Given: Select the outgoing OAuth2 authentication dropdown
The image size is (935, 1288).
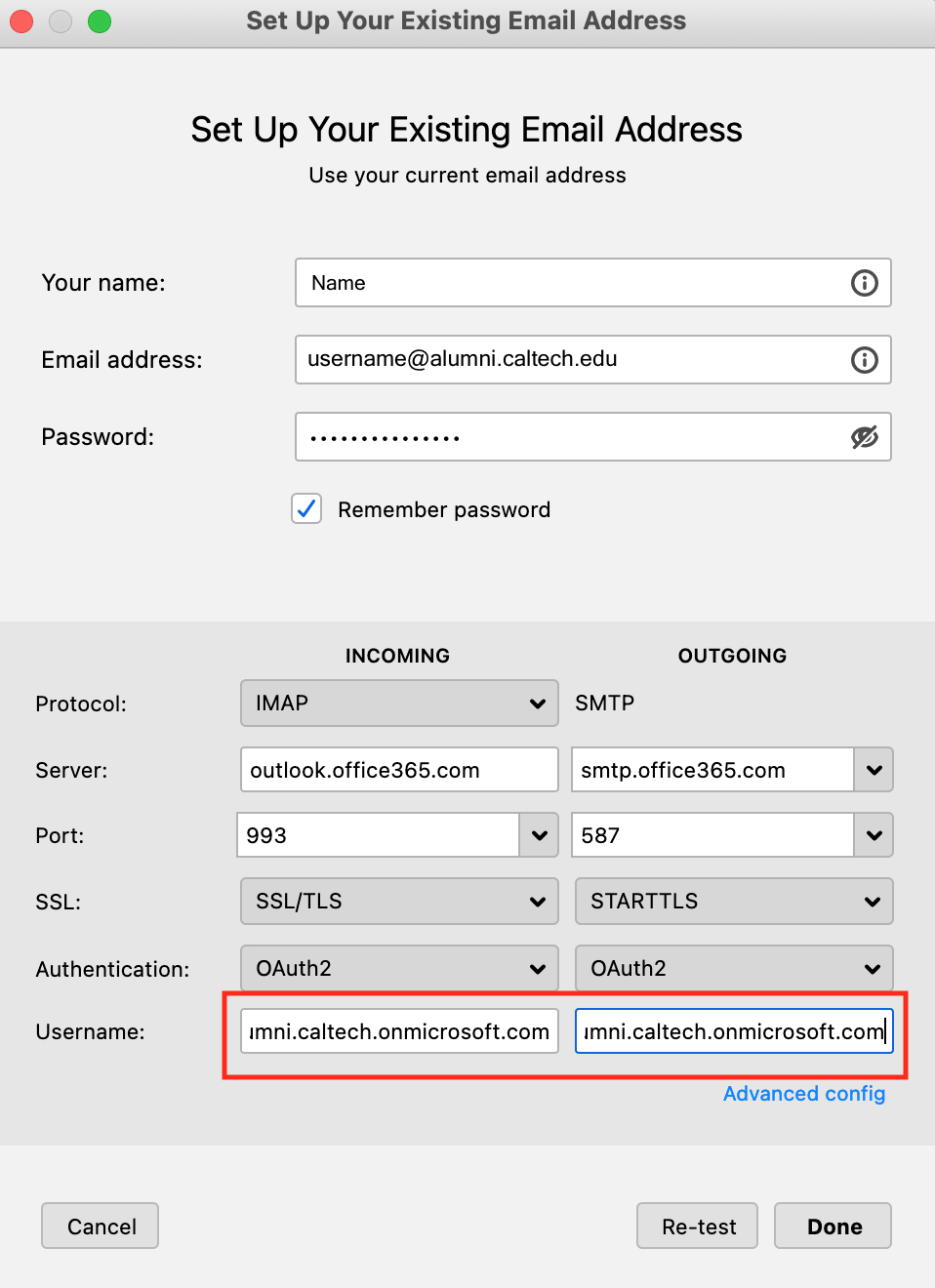Looking at the screenshot, I should [x=734, y=969].
